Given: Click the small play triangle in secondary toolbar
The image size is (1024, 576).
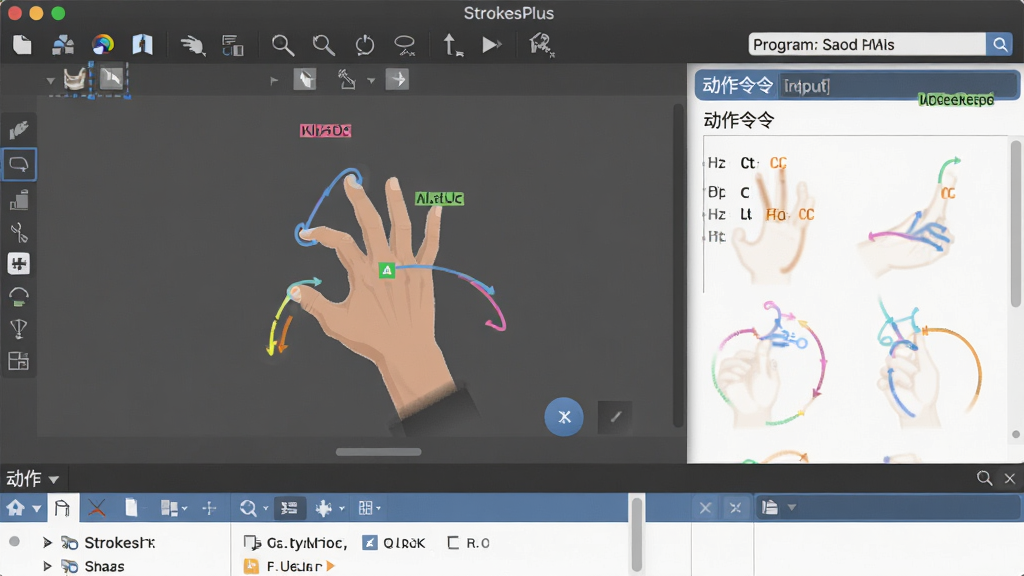Looking at the screenshot, I should pos(274,81).
